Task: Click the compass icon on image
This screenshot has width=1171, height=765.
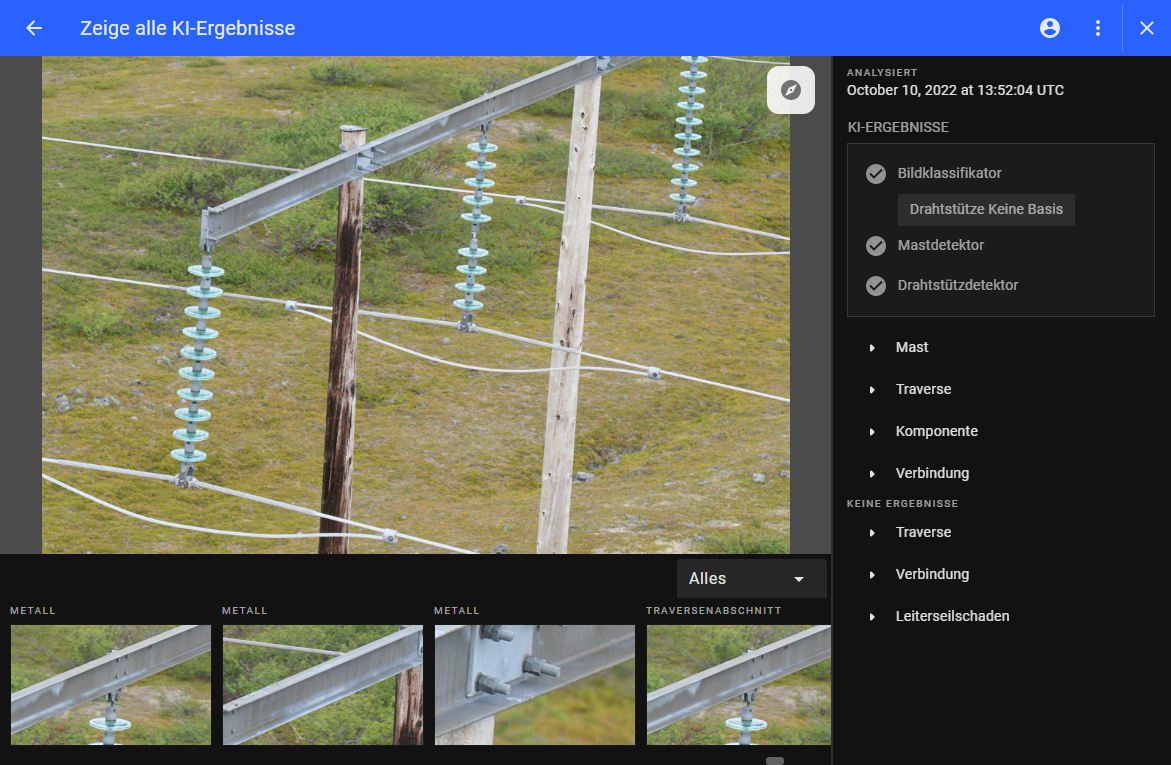Action: 791,90
